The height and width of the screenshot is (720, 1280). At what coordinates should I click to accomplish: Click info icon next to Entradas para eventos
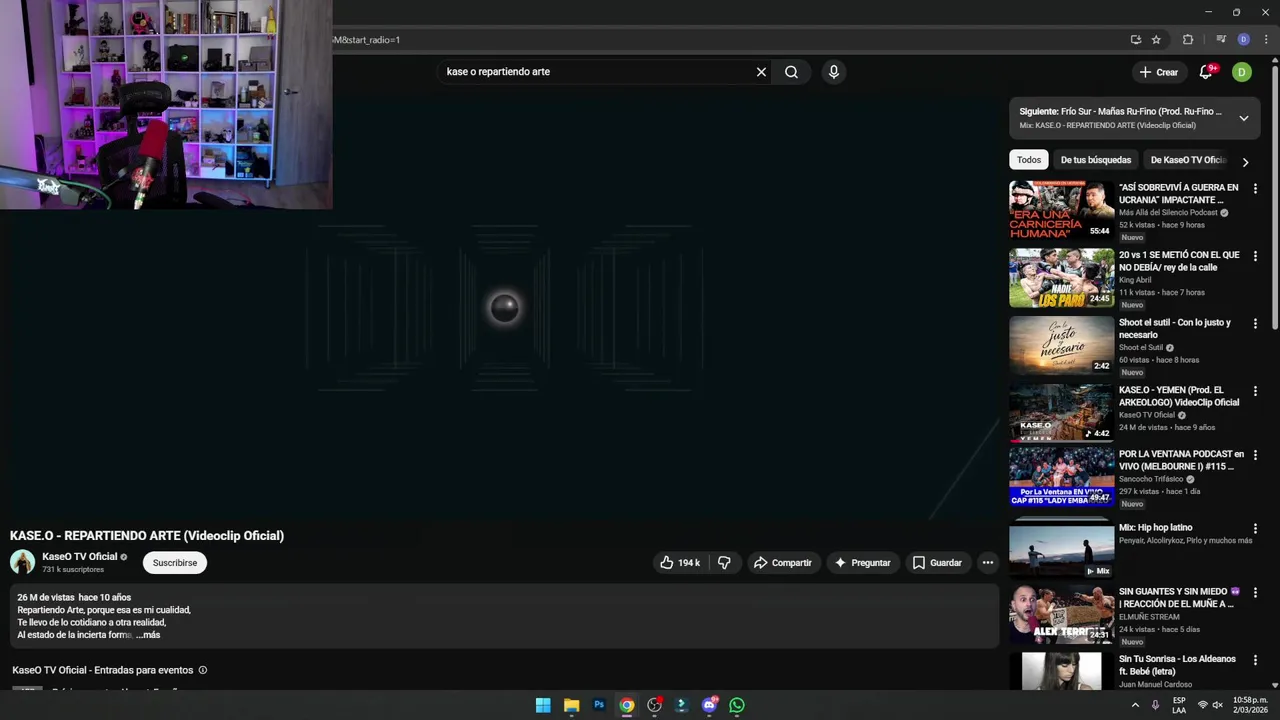(203, 670)
